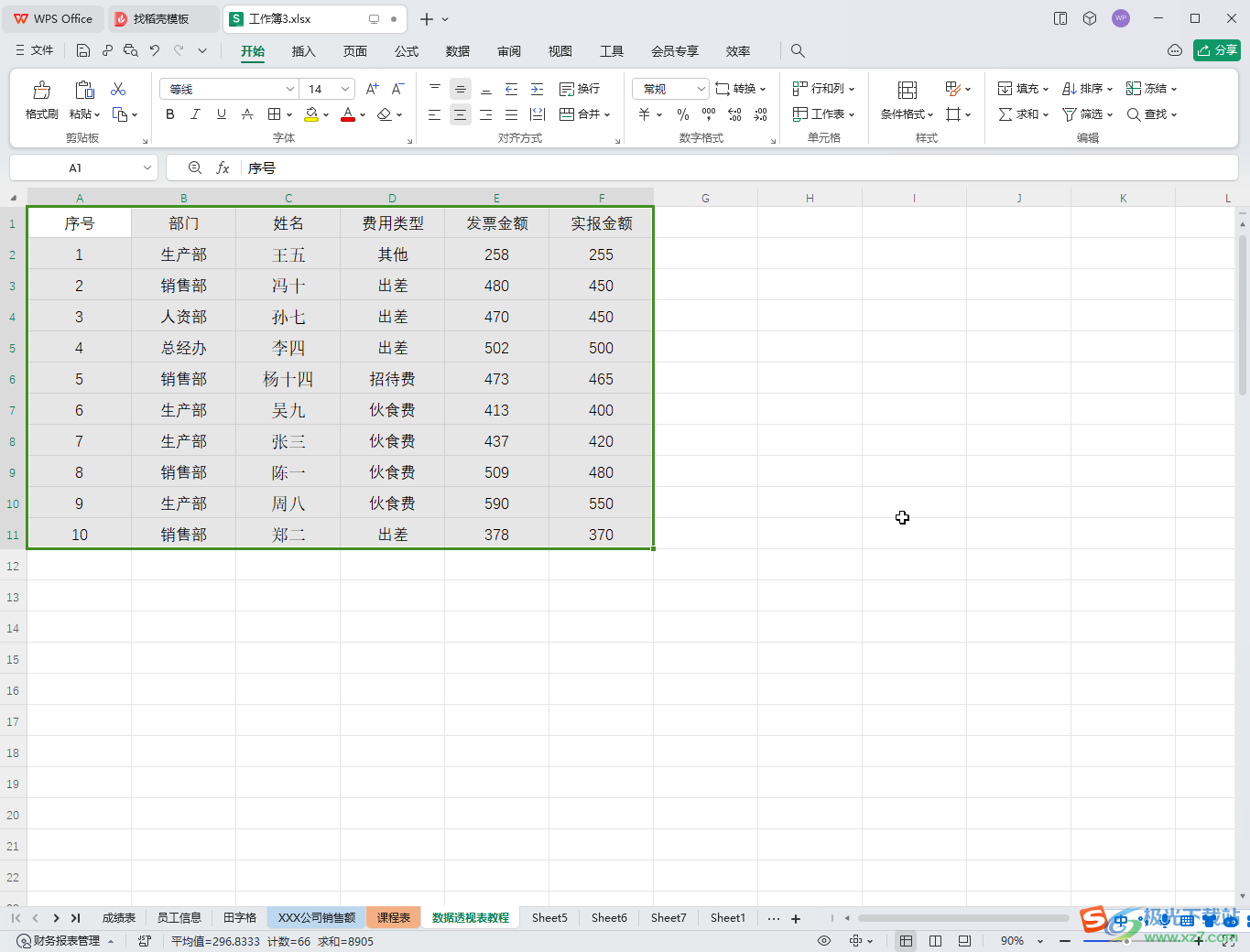1250x952 pixels.
Task: Click the 冻结 freeze panes button
Action: pos(1151,89)
